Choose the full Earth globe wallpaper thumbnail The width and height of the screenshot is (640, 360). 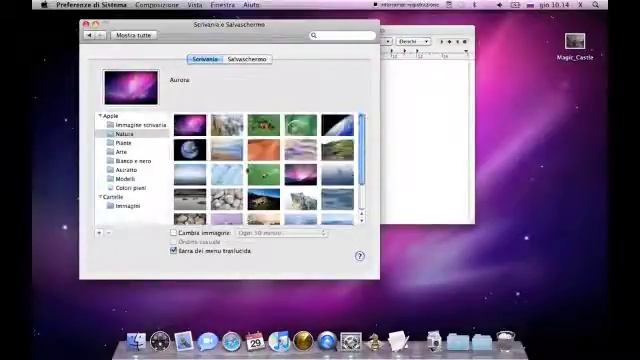[x=190, y=150]
